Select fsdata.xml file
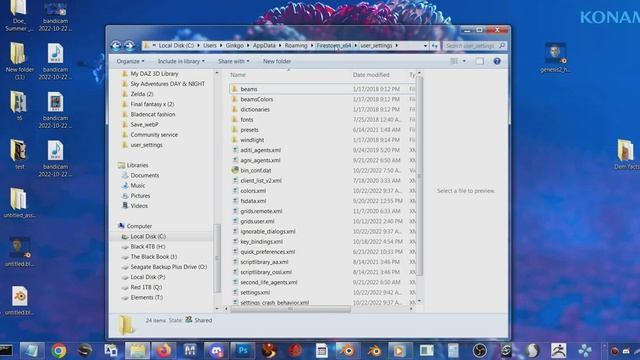The width and height of the screenshot is (640, 360). (x=253, y=201)
